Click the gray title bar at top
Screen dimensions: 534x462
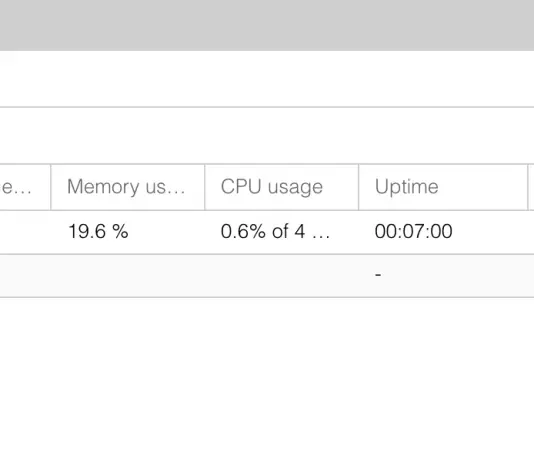click(267, 25)
